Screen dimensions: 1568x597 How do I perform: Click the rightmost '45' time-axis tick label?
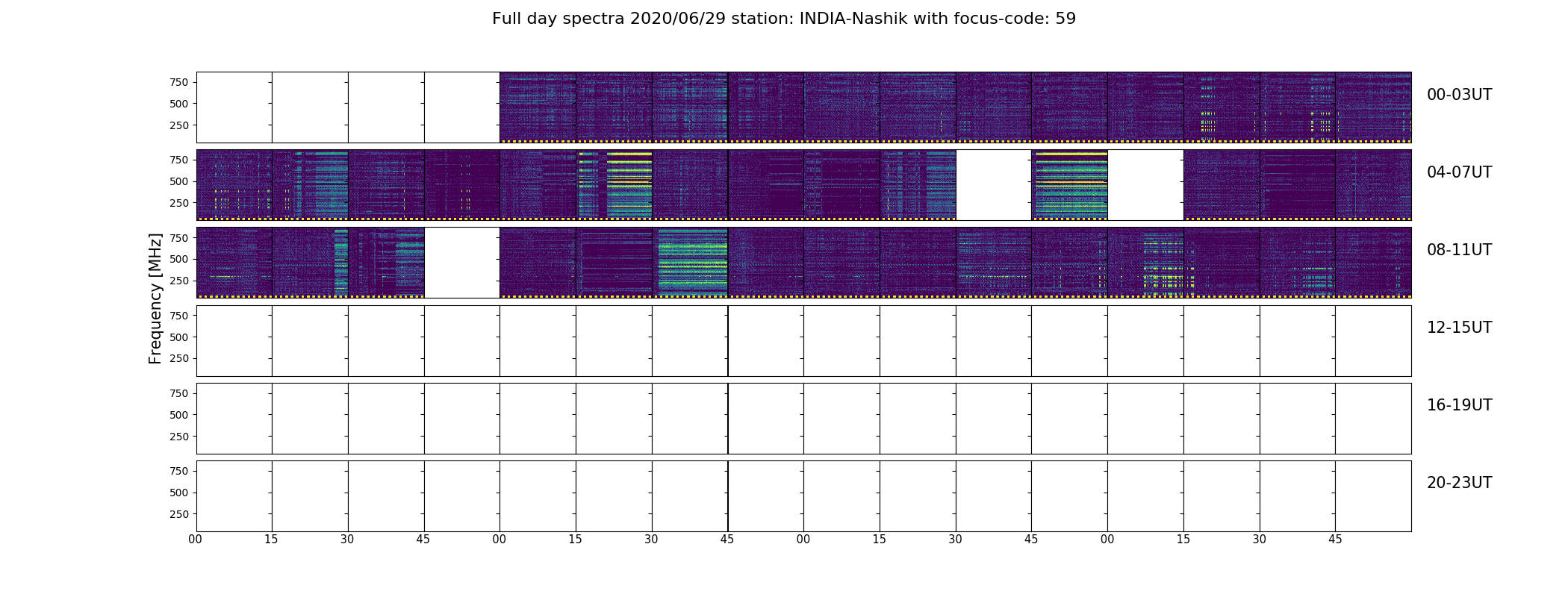1335,540
